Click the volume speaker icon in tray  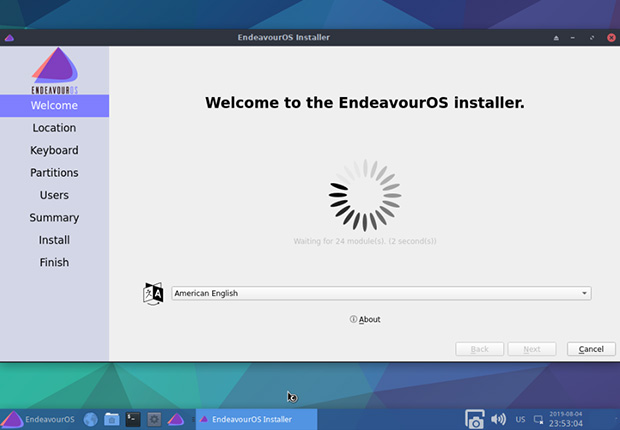pos(499,419)
